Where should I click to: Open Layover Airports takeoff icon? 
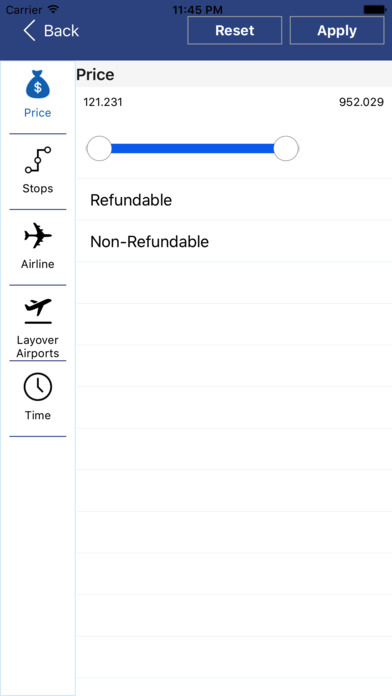click(38, 311)
